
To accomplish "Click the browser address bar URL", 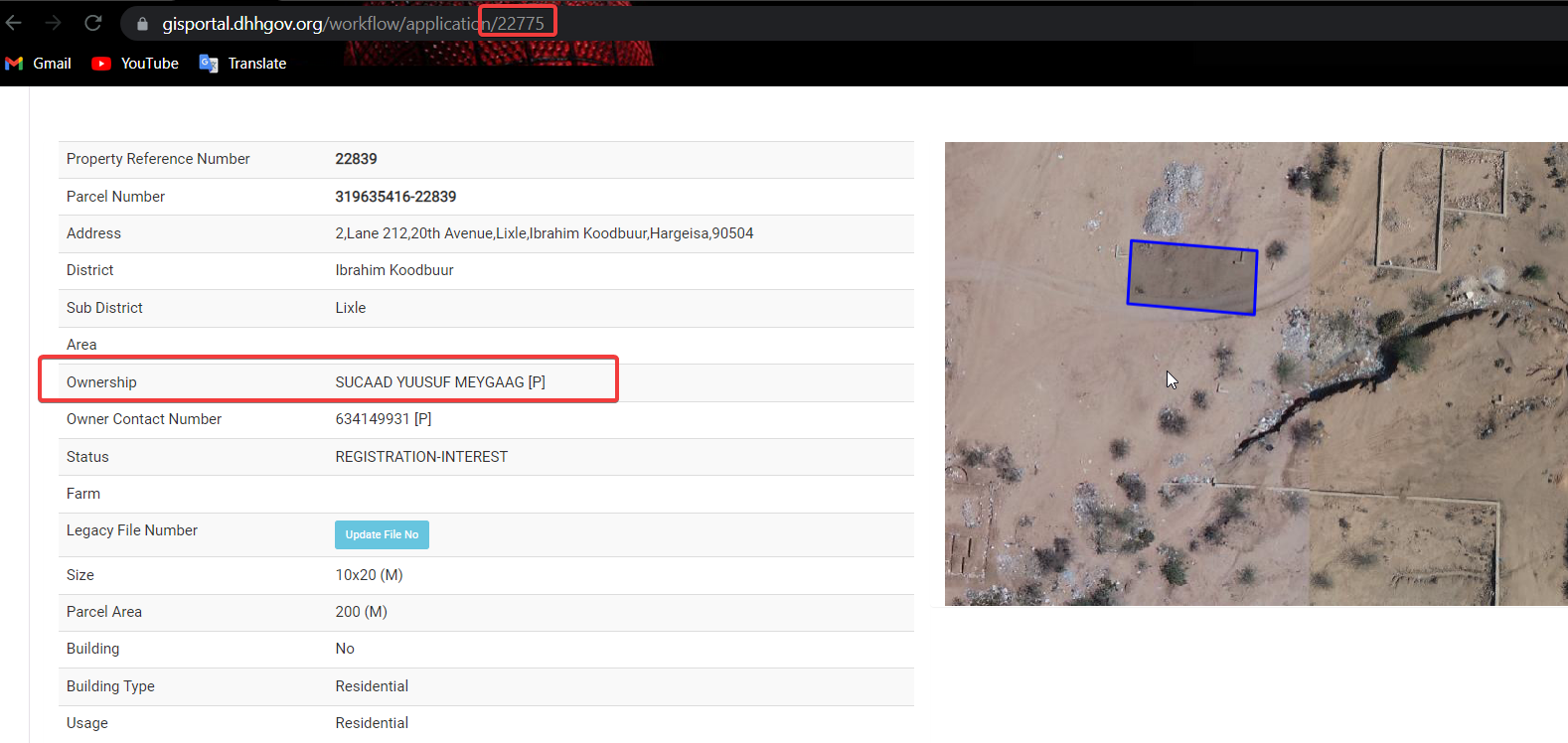I will [x=353, y=24].
